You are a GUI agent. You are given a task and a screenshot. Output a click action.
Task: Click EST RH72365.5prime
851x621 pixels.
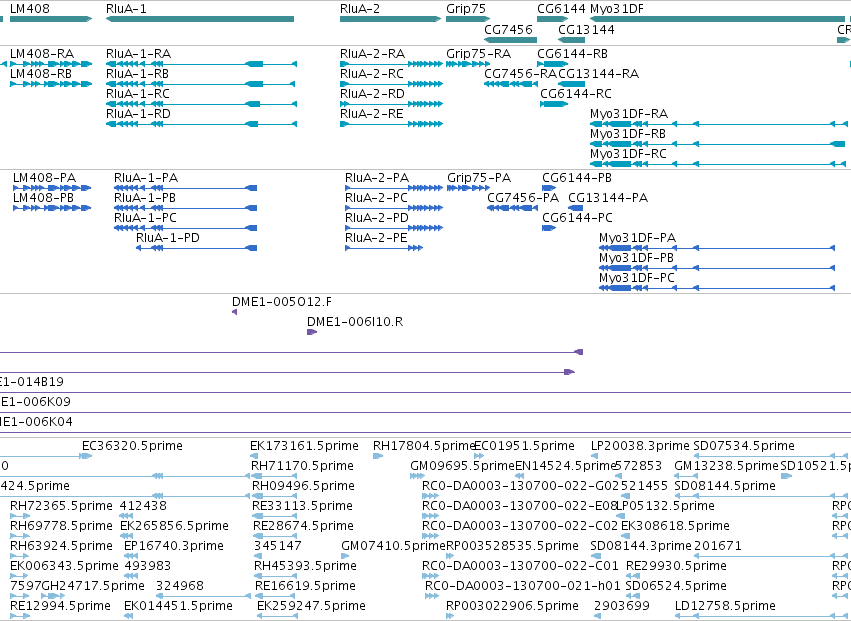(x=20, y=516)
